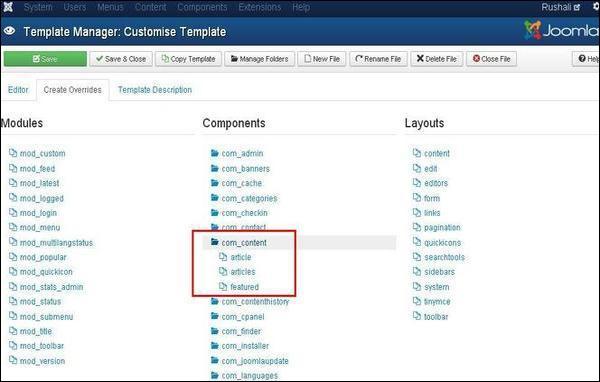Click the green Save button
This screenshot has height=382, width=600.
pos(45,59)
